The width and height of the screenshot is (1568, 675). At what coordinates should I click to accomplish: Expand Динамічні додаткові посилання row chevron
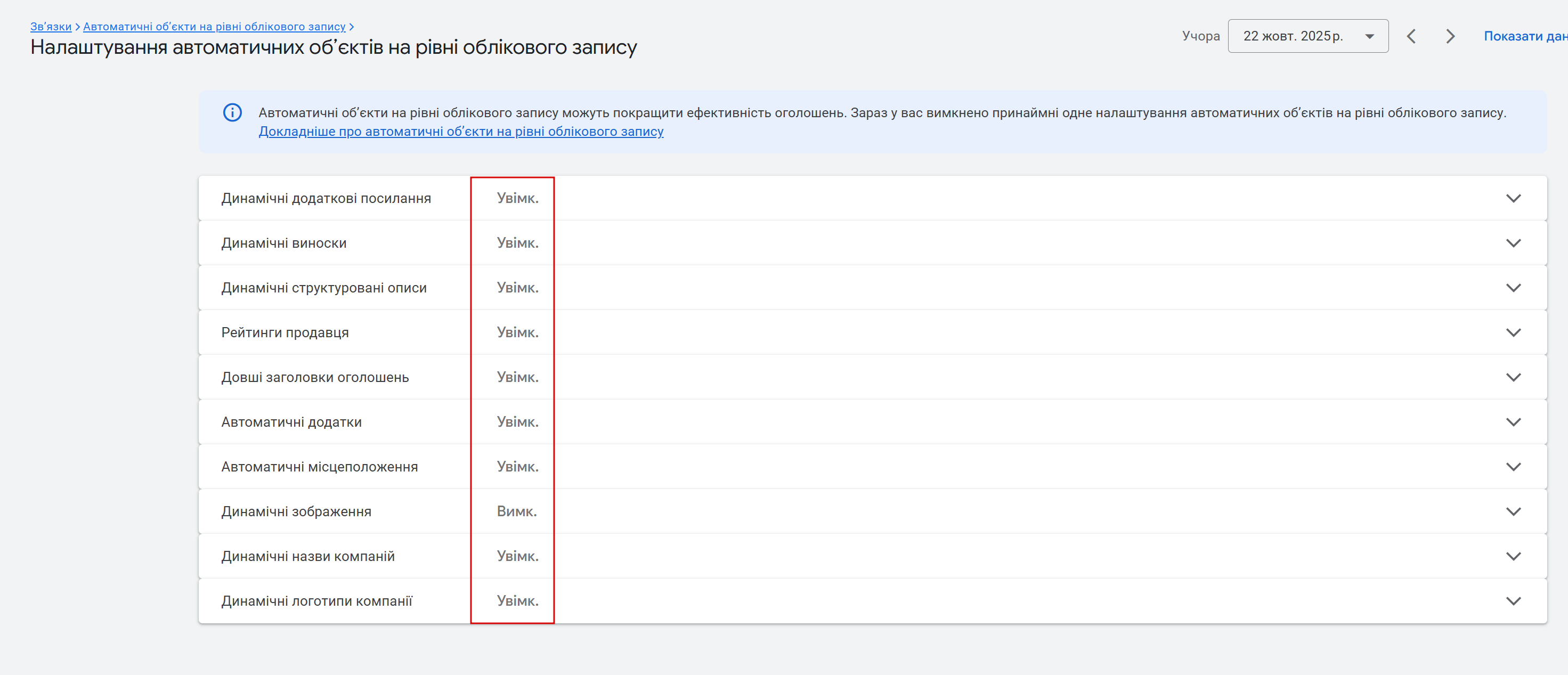1513,198
